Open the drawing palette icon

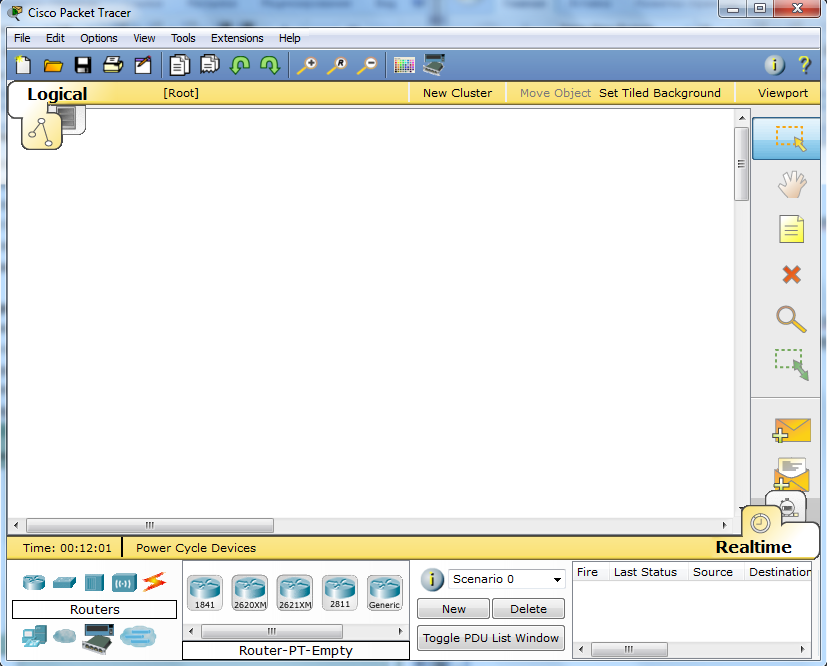click(404, 65)
